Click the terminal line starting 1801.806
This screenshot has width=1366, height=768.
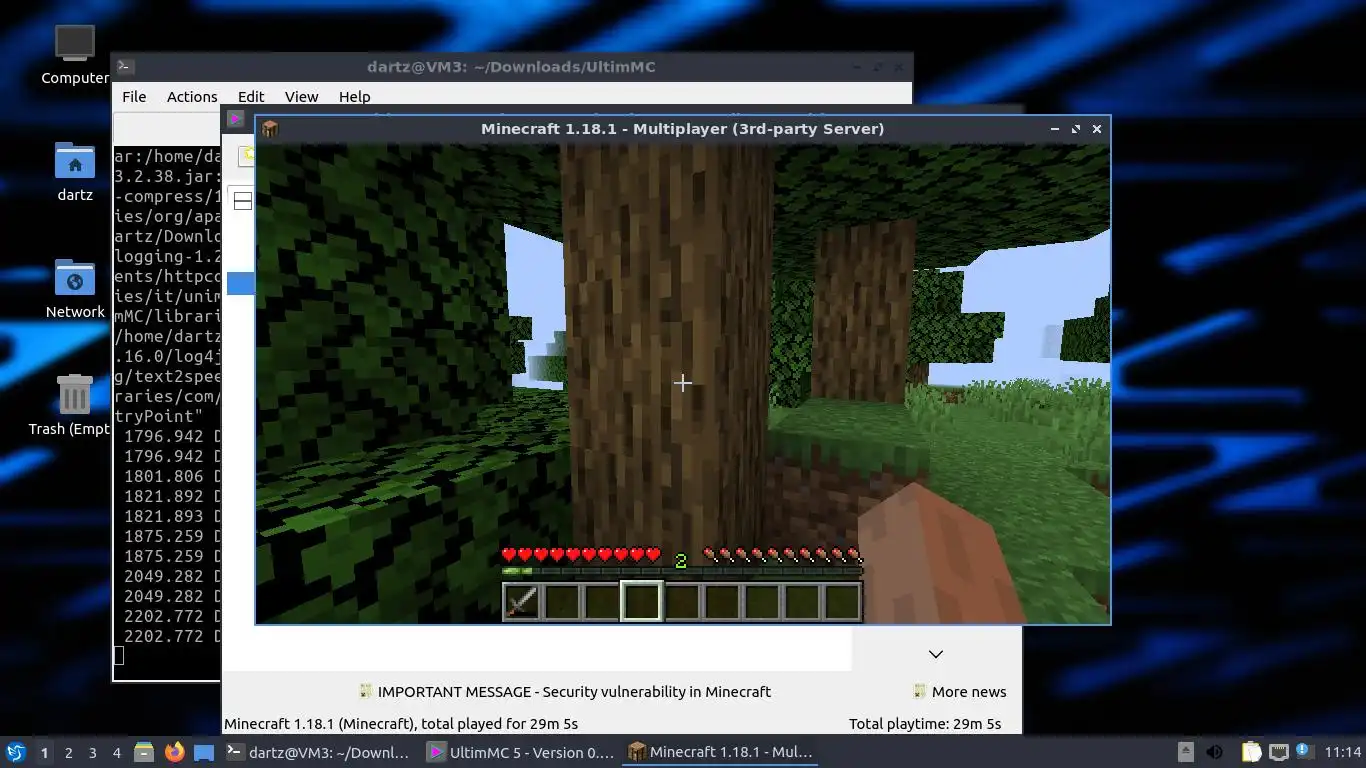[171, 476]
